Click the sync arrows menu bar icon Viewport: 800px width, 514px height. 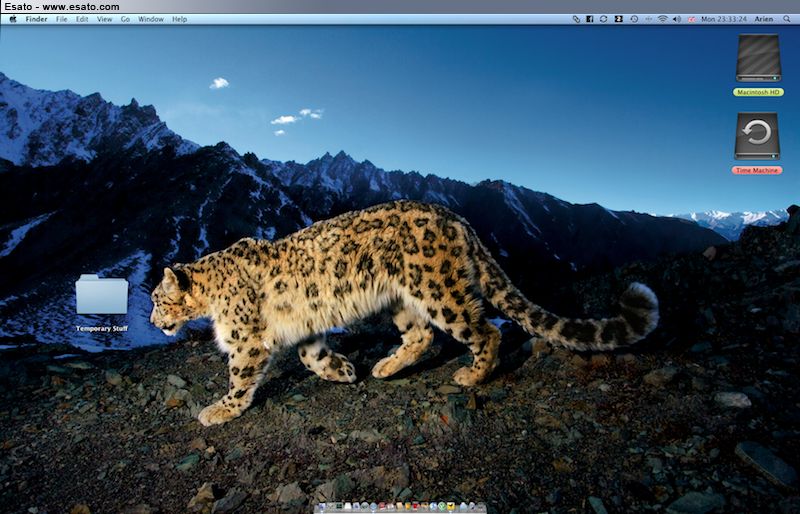604,19
